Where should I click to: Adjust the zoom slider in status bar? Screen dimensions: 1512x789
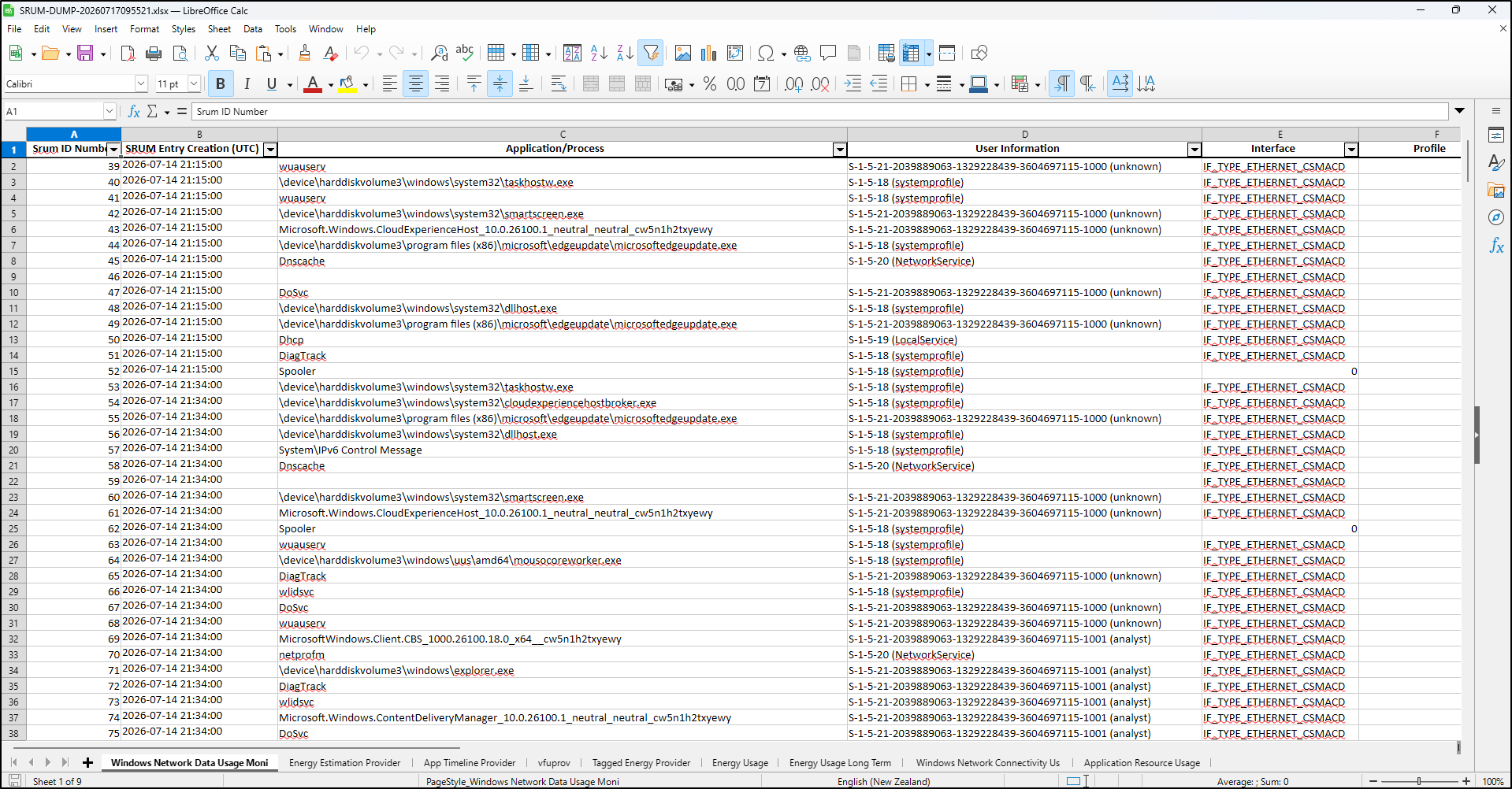tap(1419, 782)
